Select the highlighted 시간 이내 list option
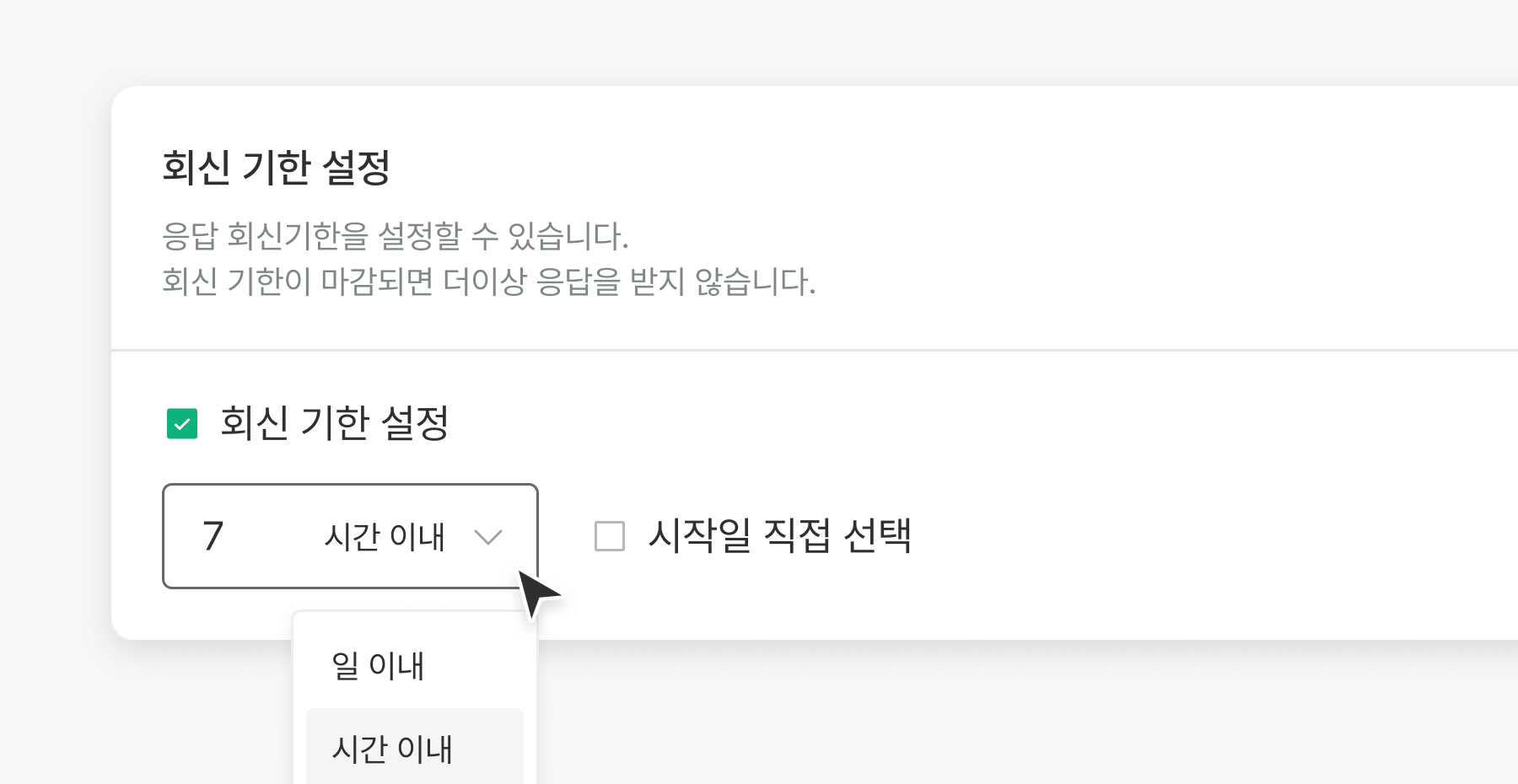 (x=393, y=749)
